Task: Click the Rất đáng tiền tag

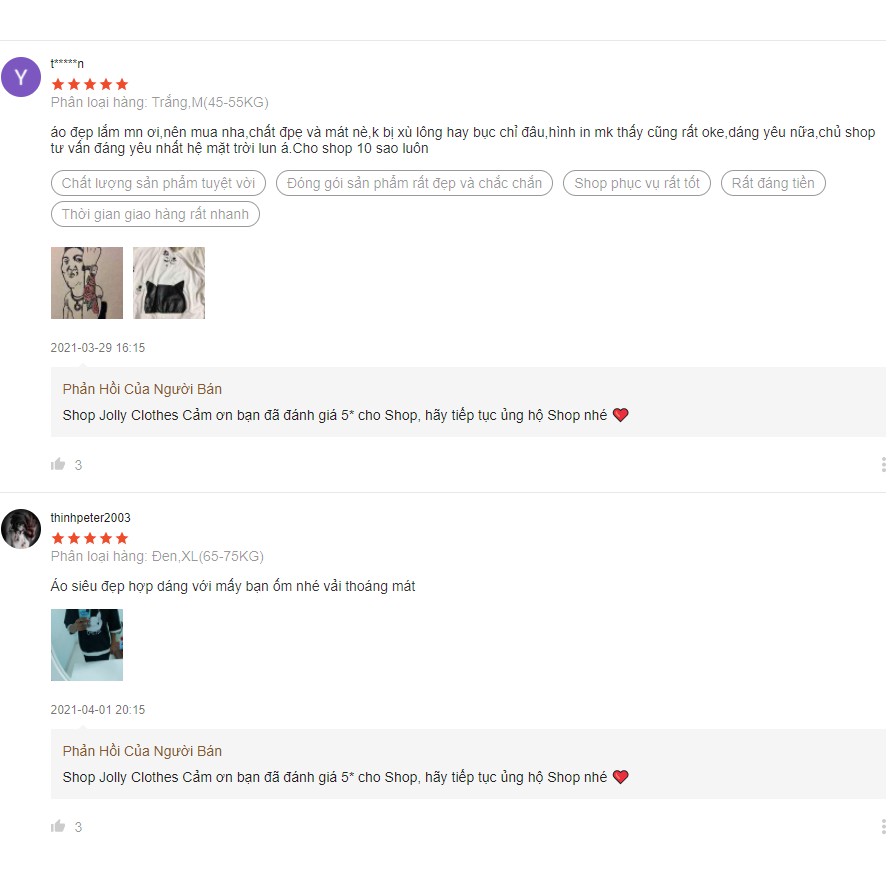Action: click(x=773, y=183)
